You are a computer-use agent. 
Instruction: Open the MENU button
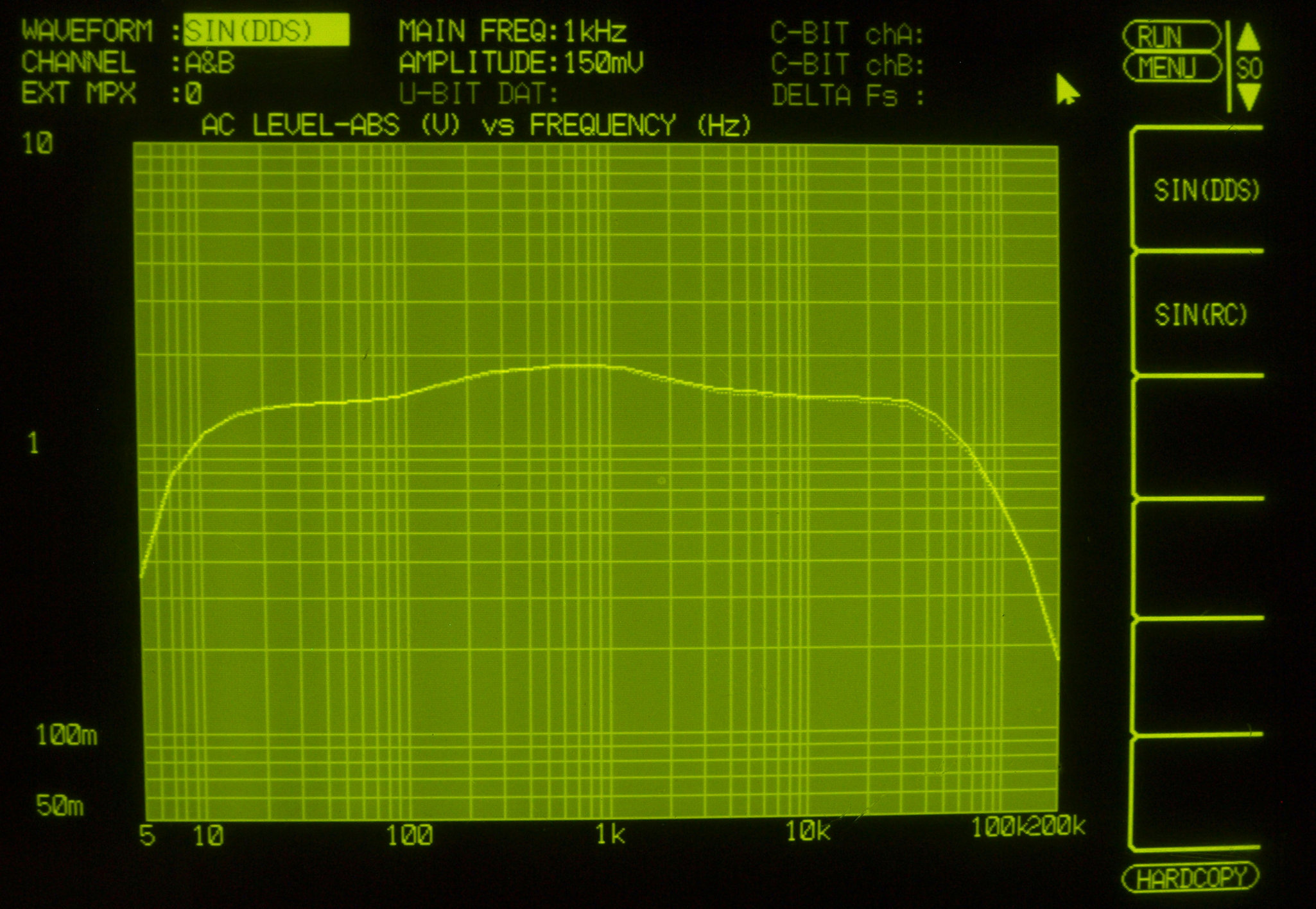[1172, 67]
